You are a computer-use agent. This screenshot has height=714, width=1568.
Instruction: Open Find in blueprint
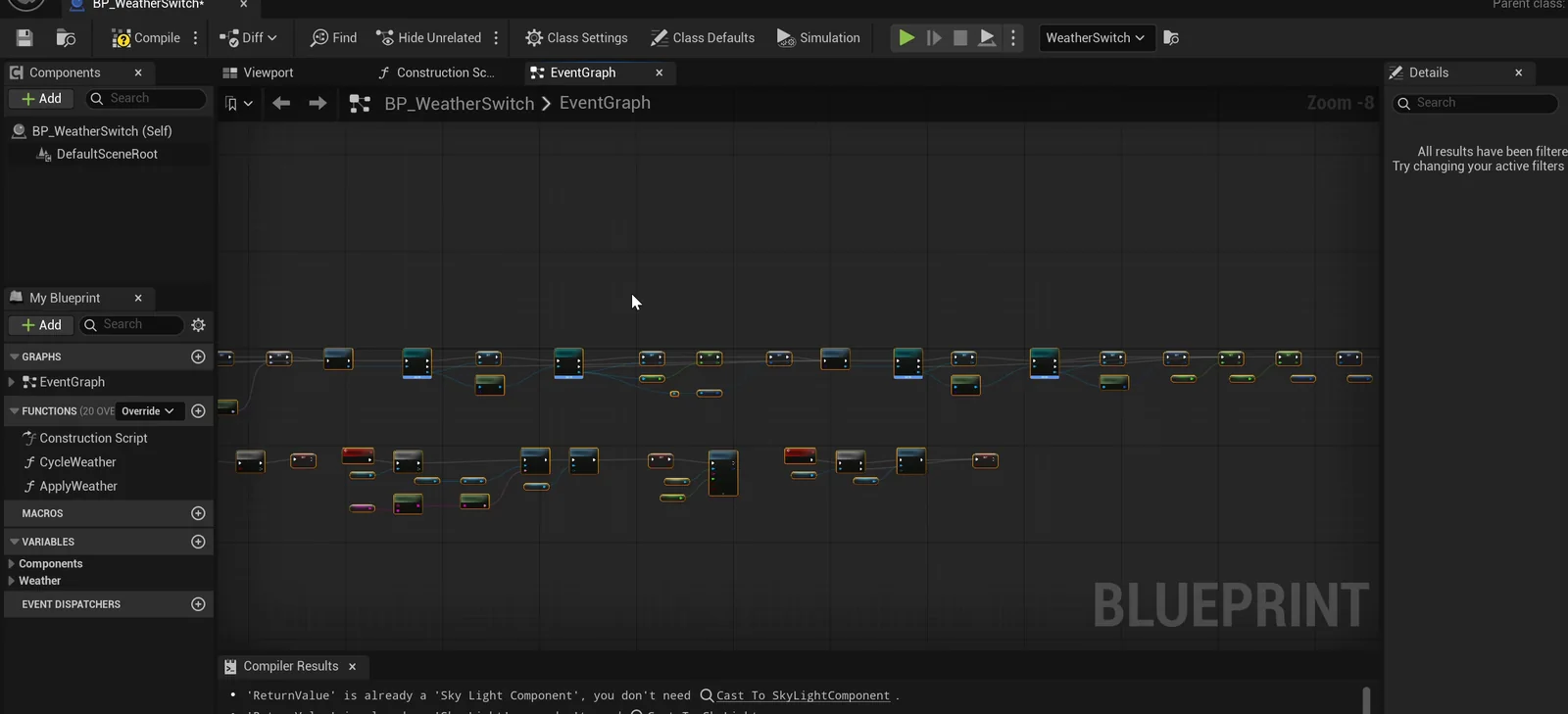[333, 38]
